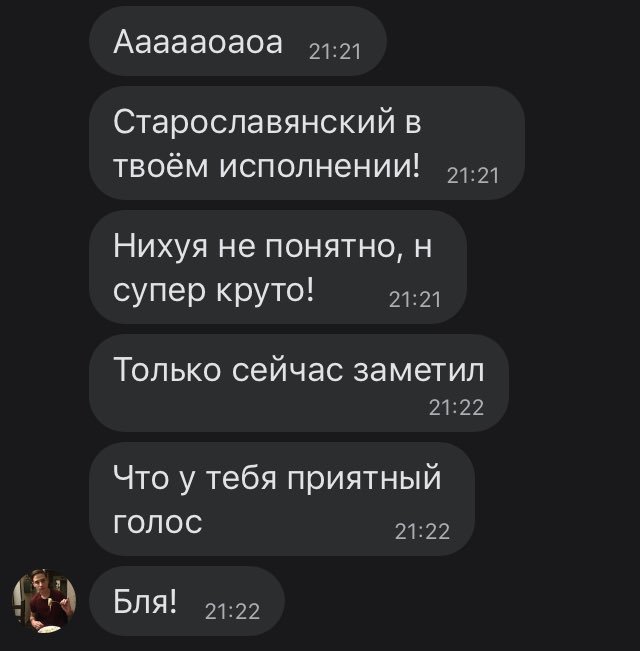Select the 'Что у тебя приятный голос' message
The image size is (640, 651).
(282, 499)
